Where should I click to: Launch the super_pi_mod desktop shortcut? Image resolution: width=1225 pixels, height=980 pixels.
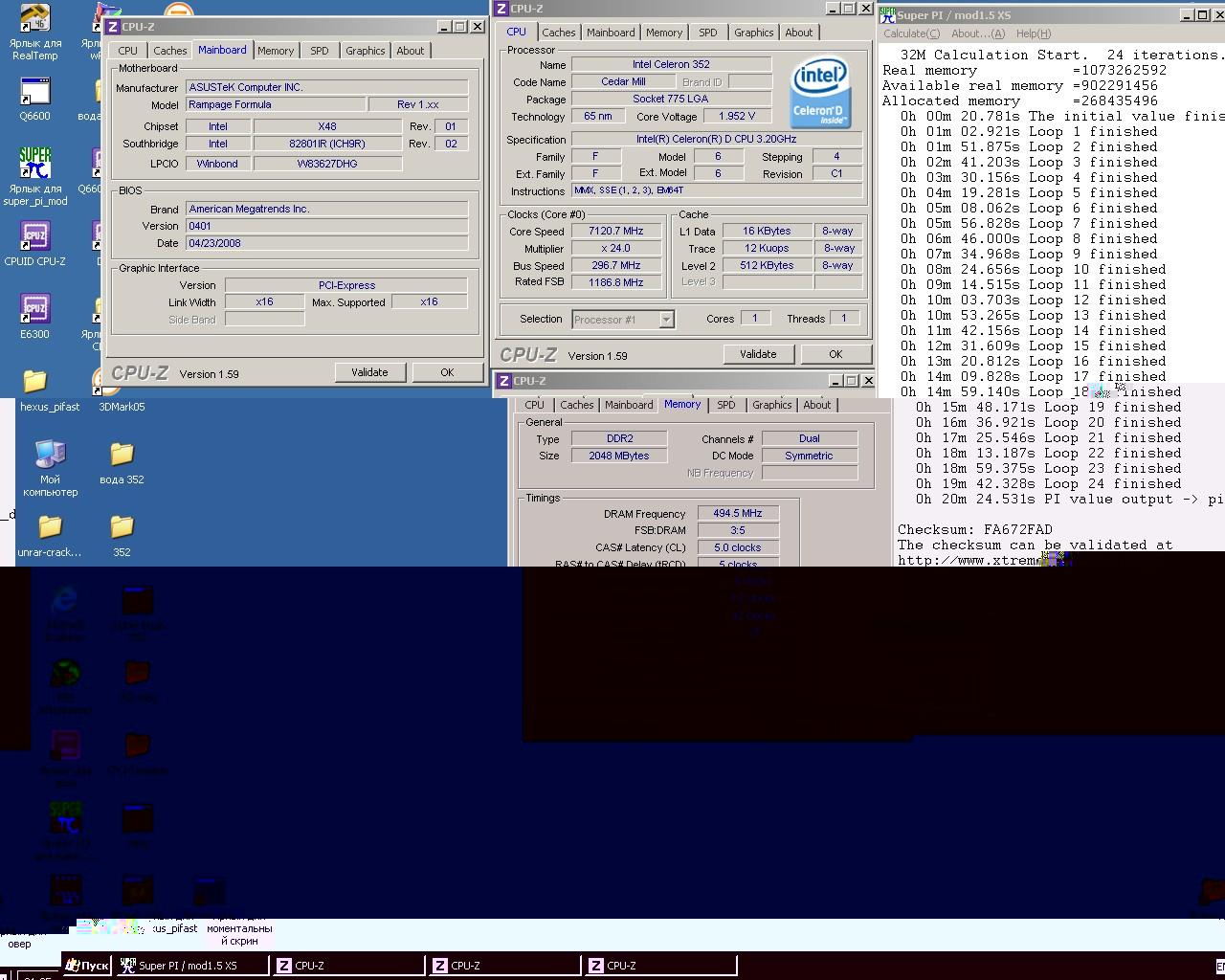coord(35,176)
